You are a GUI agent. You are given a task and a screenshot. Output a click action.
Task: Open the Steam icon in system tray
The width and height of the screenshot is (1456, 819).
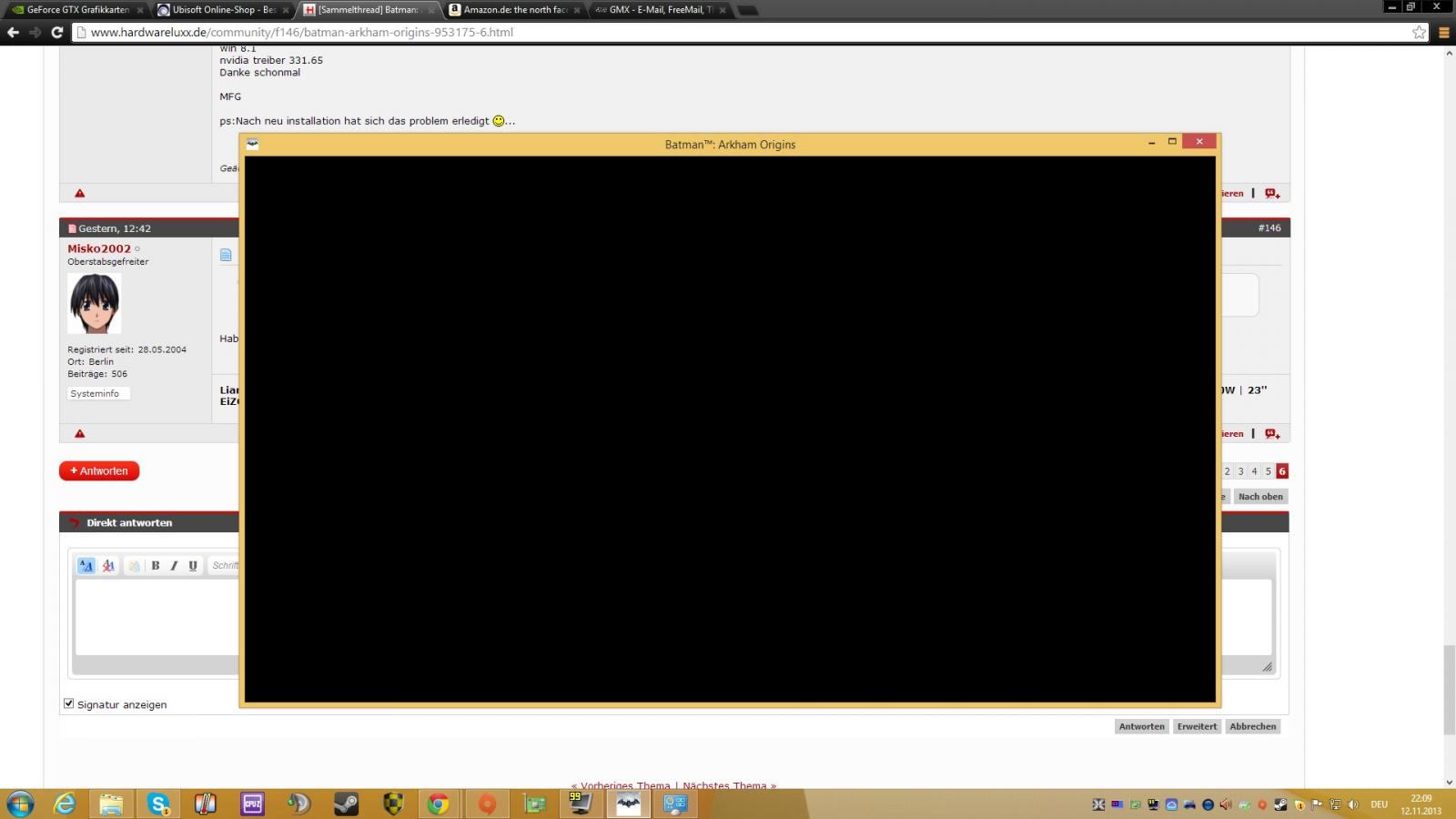[1280, 804]
